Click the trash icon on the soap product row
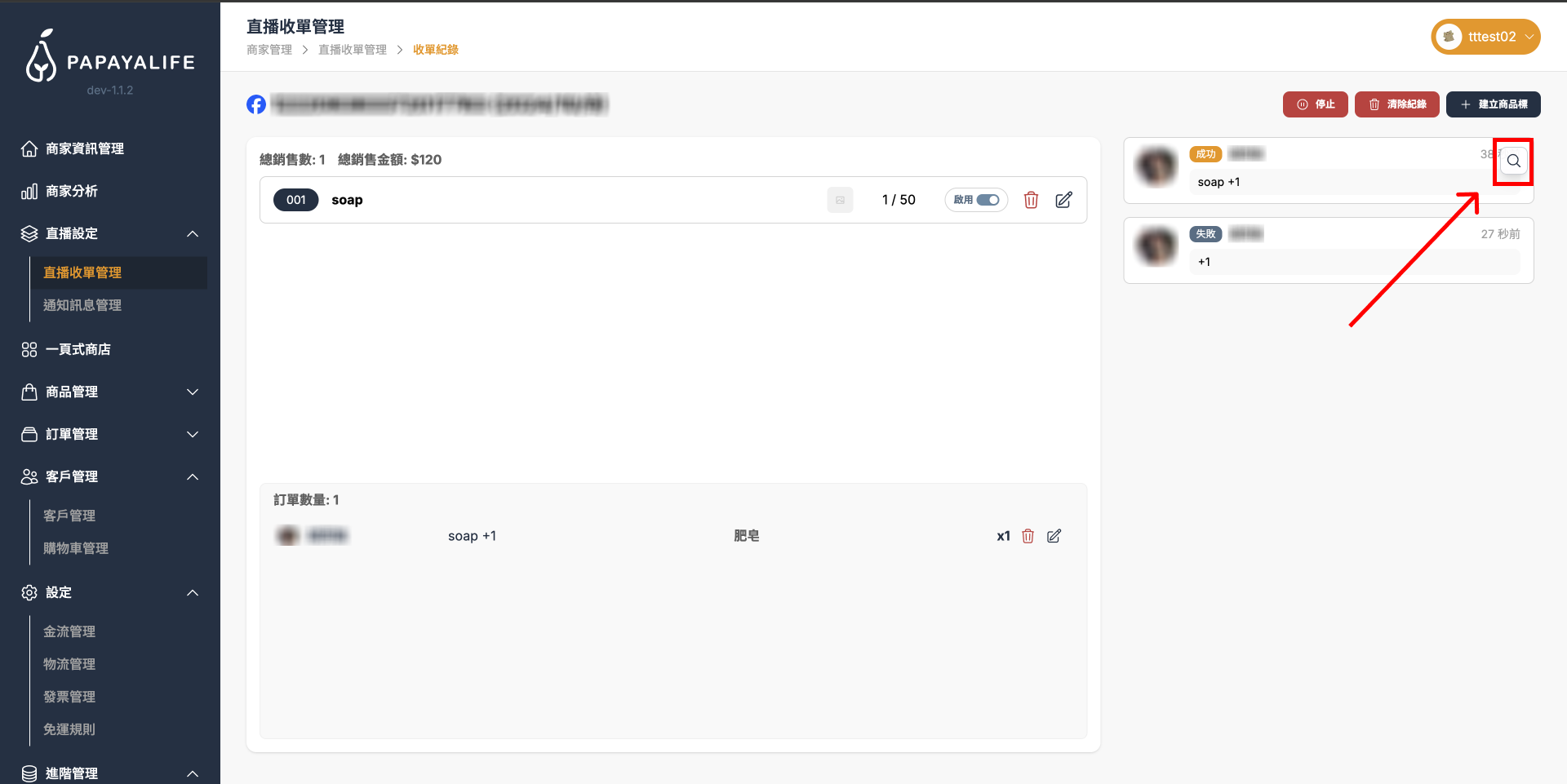This screenshot has width=1567, height=784. [1031, 200]
